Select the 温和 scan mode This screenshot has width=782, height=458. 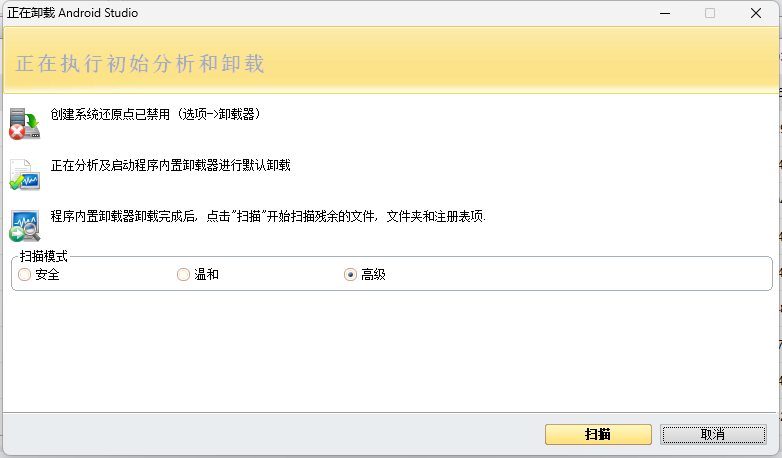tap(198, 274)
